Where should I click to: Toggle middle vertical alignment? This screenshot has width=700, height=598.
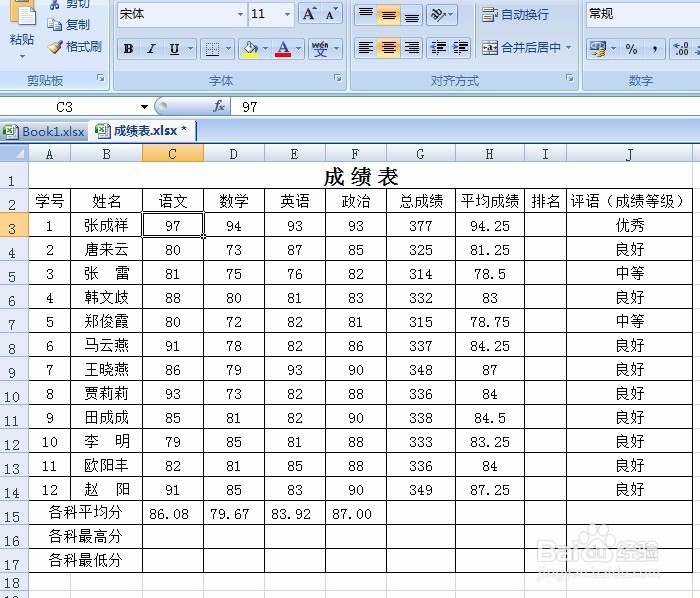click(388, 15)
